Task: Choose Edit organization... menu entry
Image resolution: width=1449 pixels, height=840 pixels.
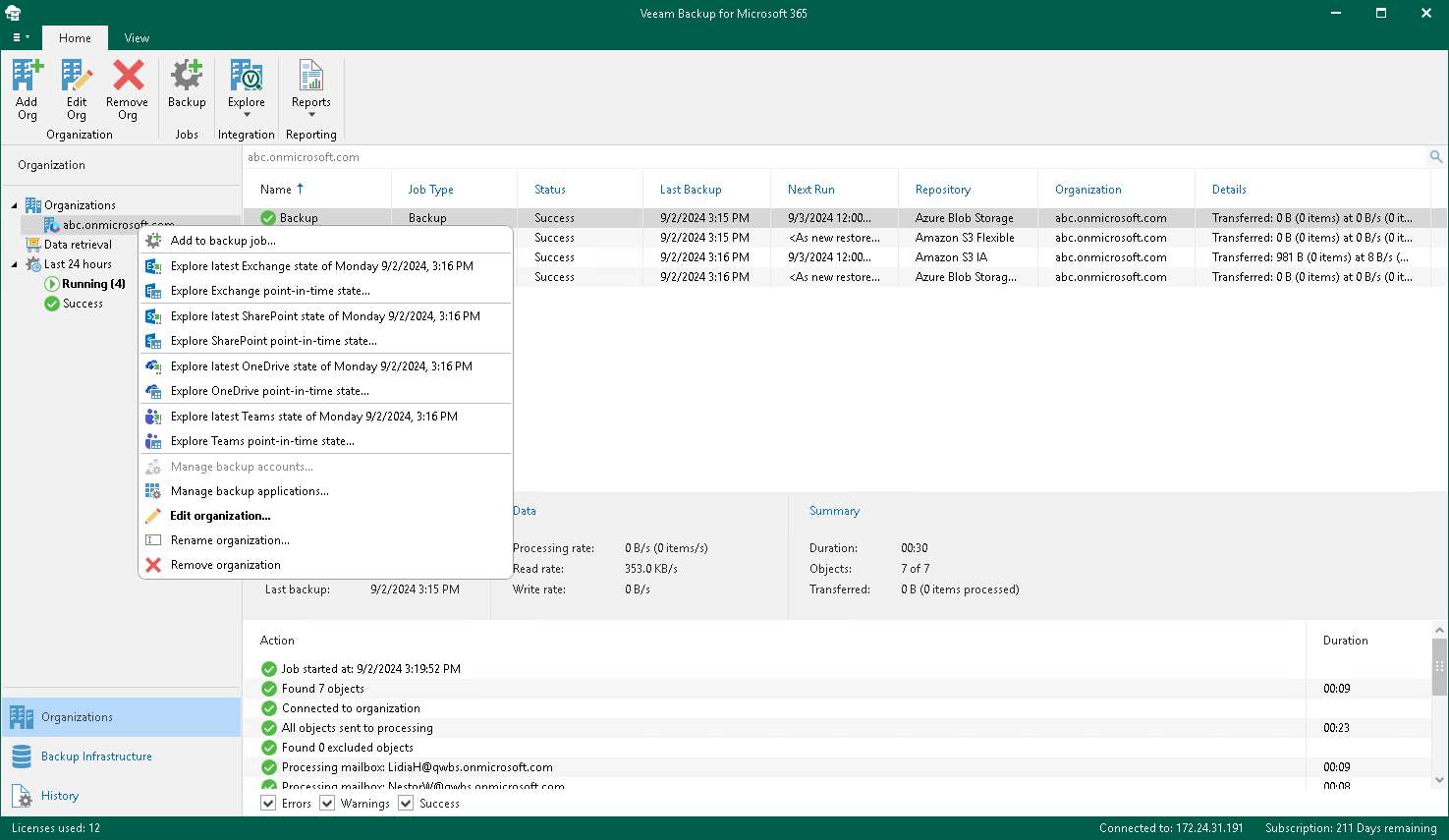Action: [x=325, y=516]
